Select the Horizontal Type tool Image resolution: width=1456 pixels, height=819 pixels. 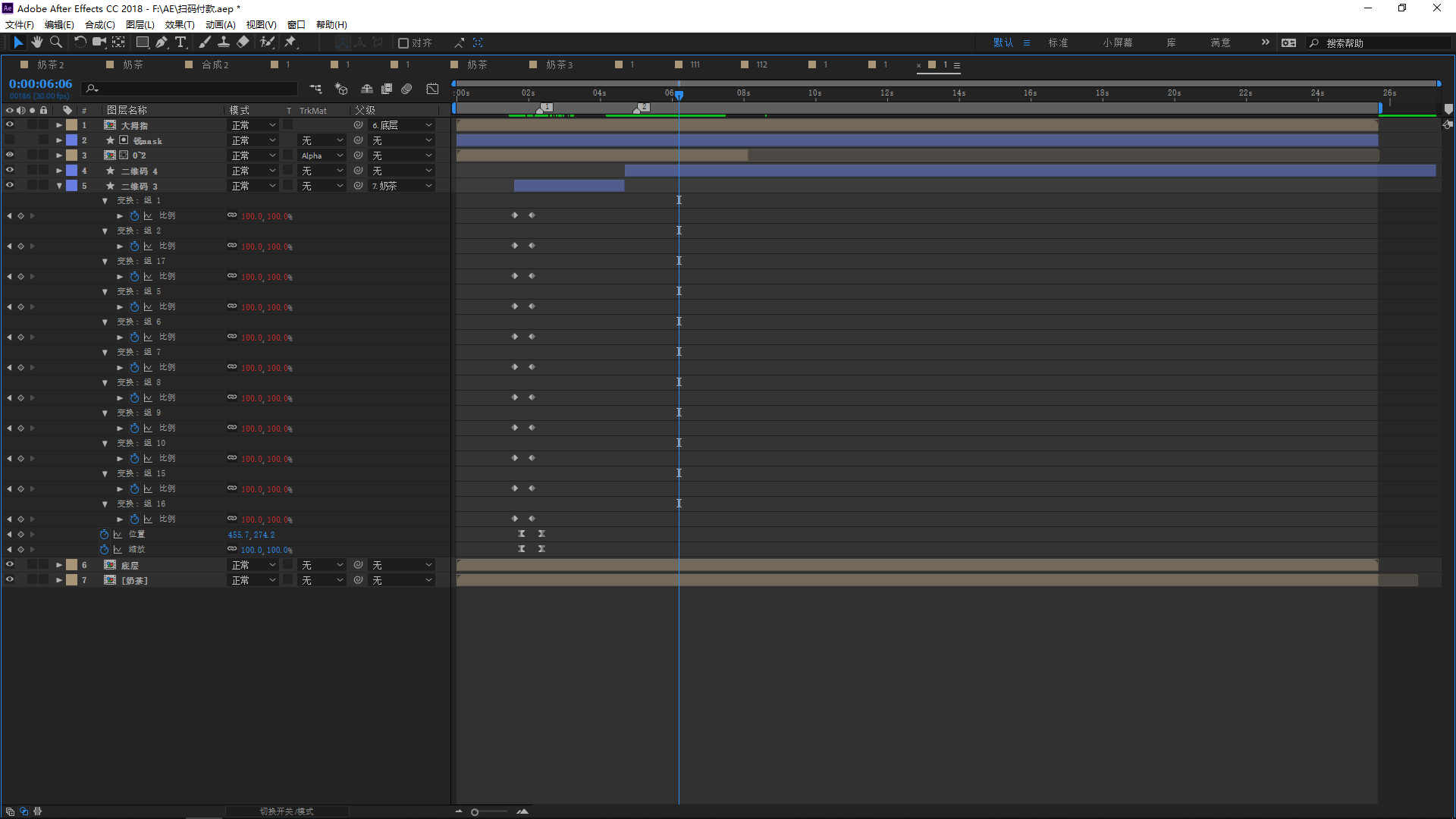pyautogui.click(x=180, y=42)
